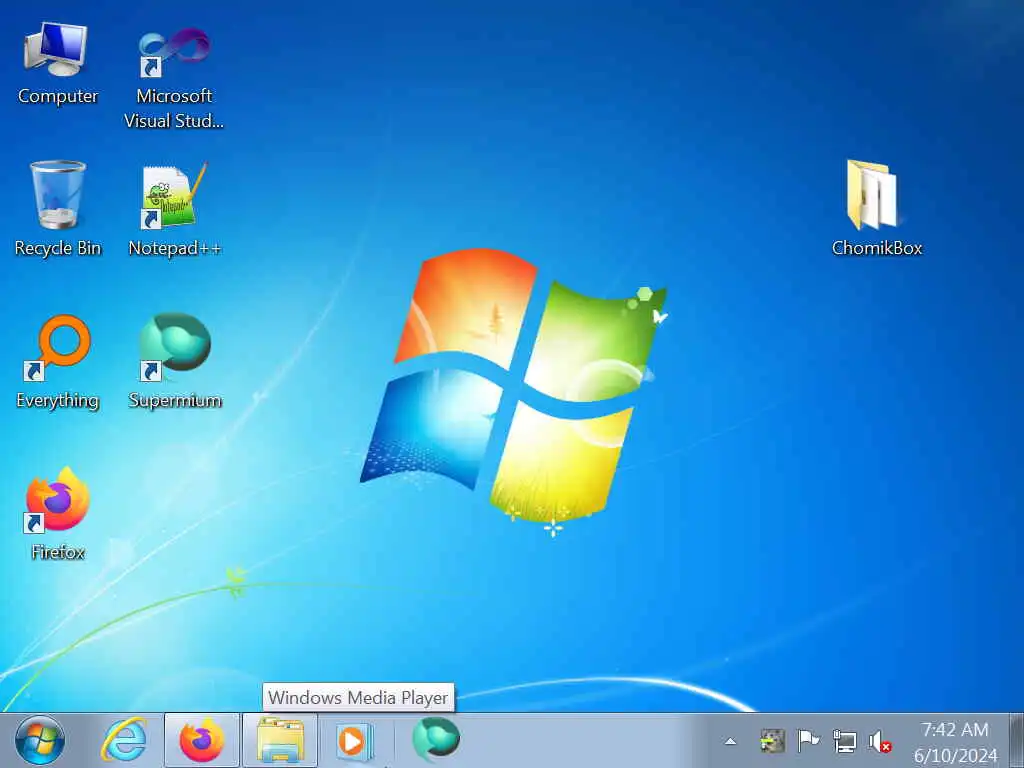Click the animal-picture tray icon
The image size is (1024, 768).
[x=773, y=741]
